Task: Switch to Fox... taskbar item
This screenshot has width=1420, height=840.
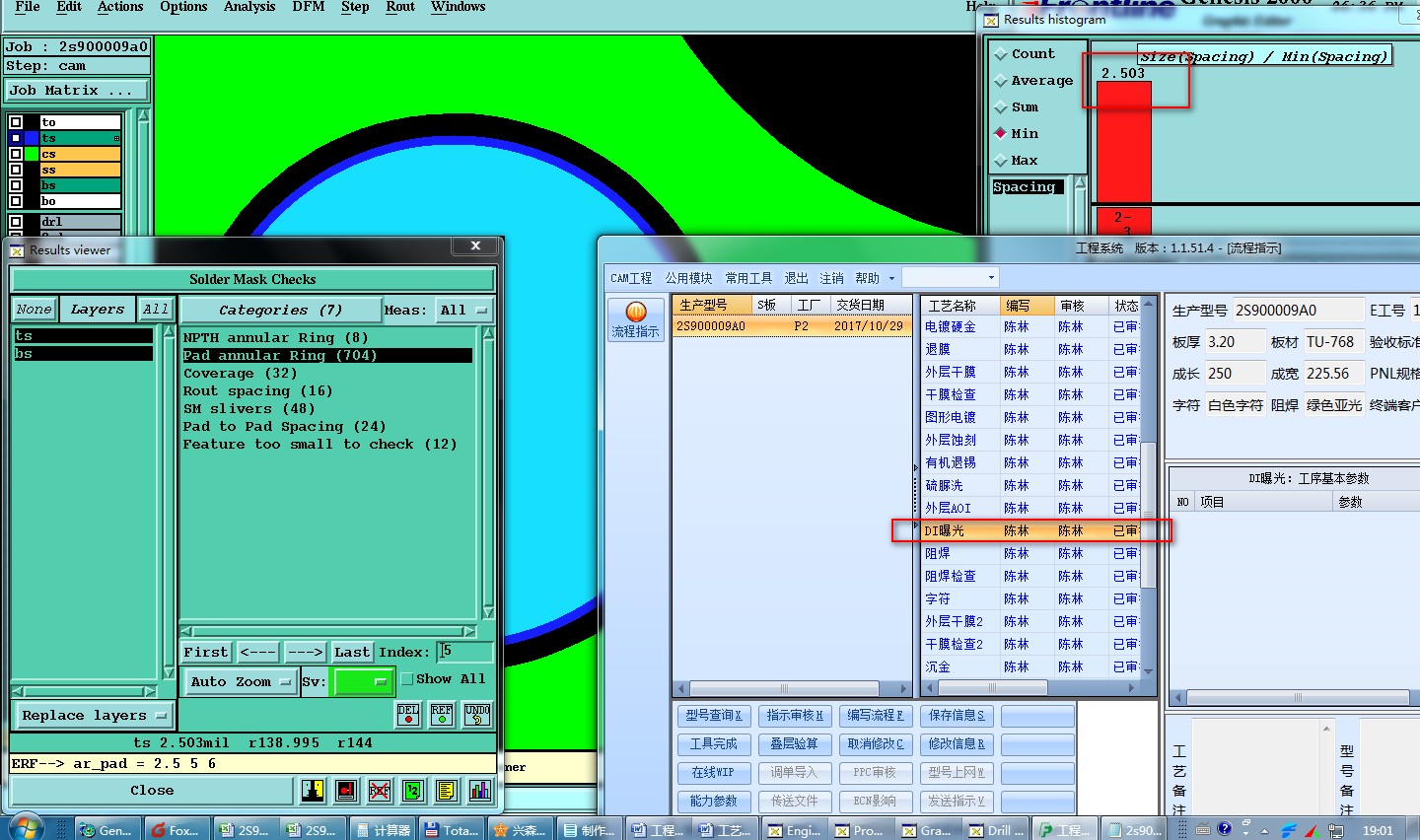Action: click(x=177, y=830)
